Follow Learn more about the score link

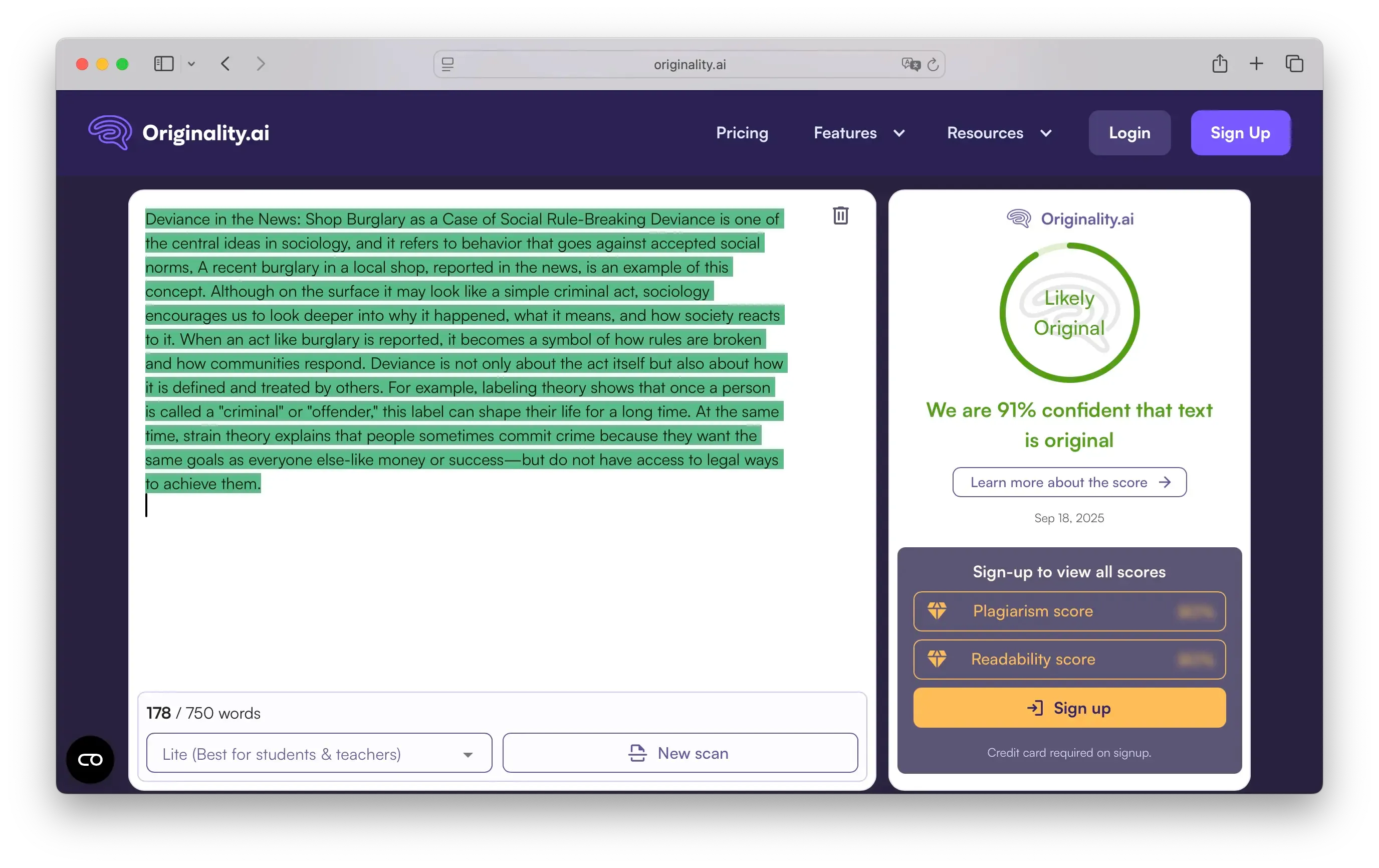point(1069,482)
